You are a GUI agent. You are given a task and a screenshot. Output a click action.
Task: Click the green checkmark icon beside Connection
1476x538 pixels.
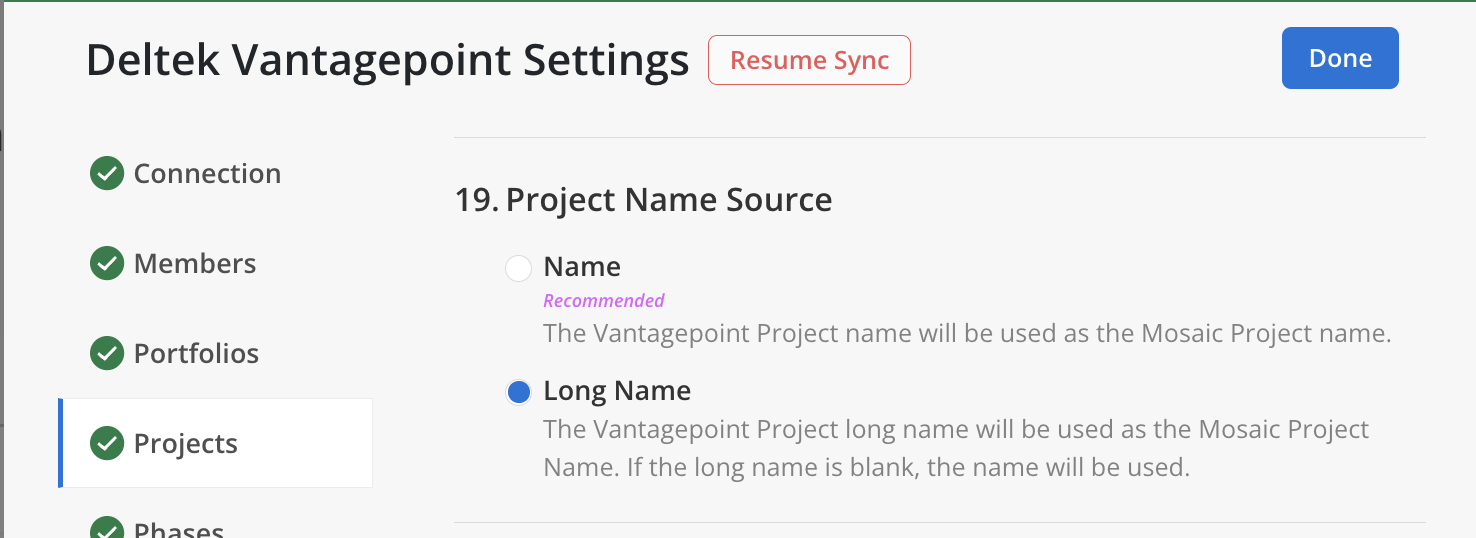click(x=107, y=174)
